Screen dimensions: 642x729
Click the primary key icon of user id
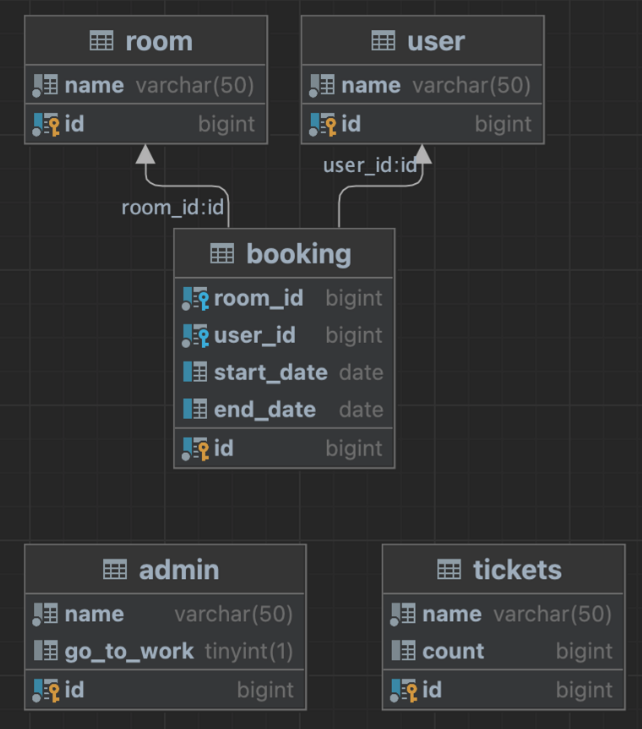[323, 125]
